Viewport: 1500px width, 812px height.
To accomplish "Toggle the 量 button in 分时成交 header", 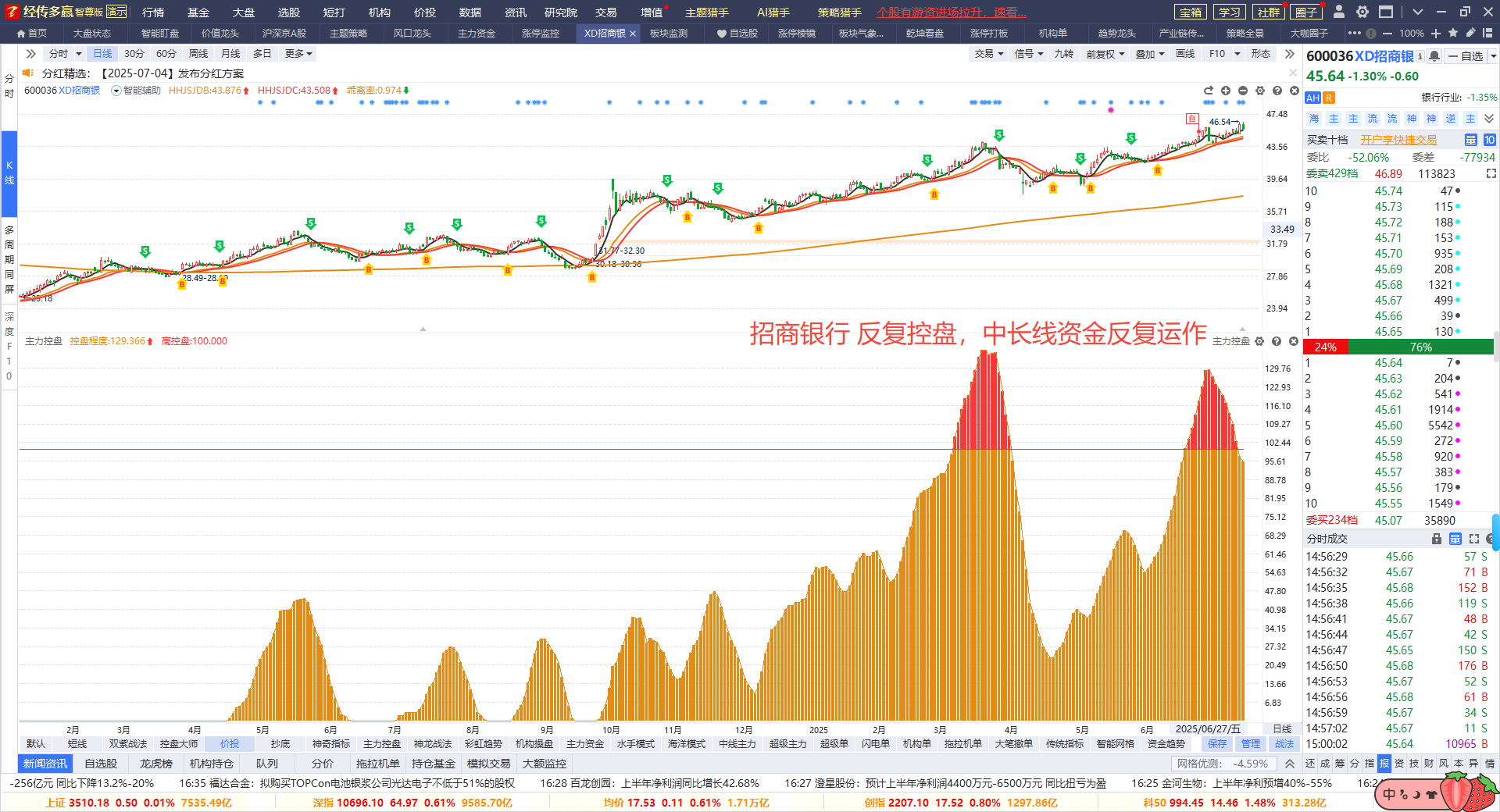I will pyautogui.click(x=1455, y=539).
